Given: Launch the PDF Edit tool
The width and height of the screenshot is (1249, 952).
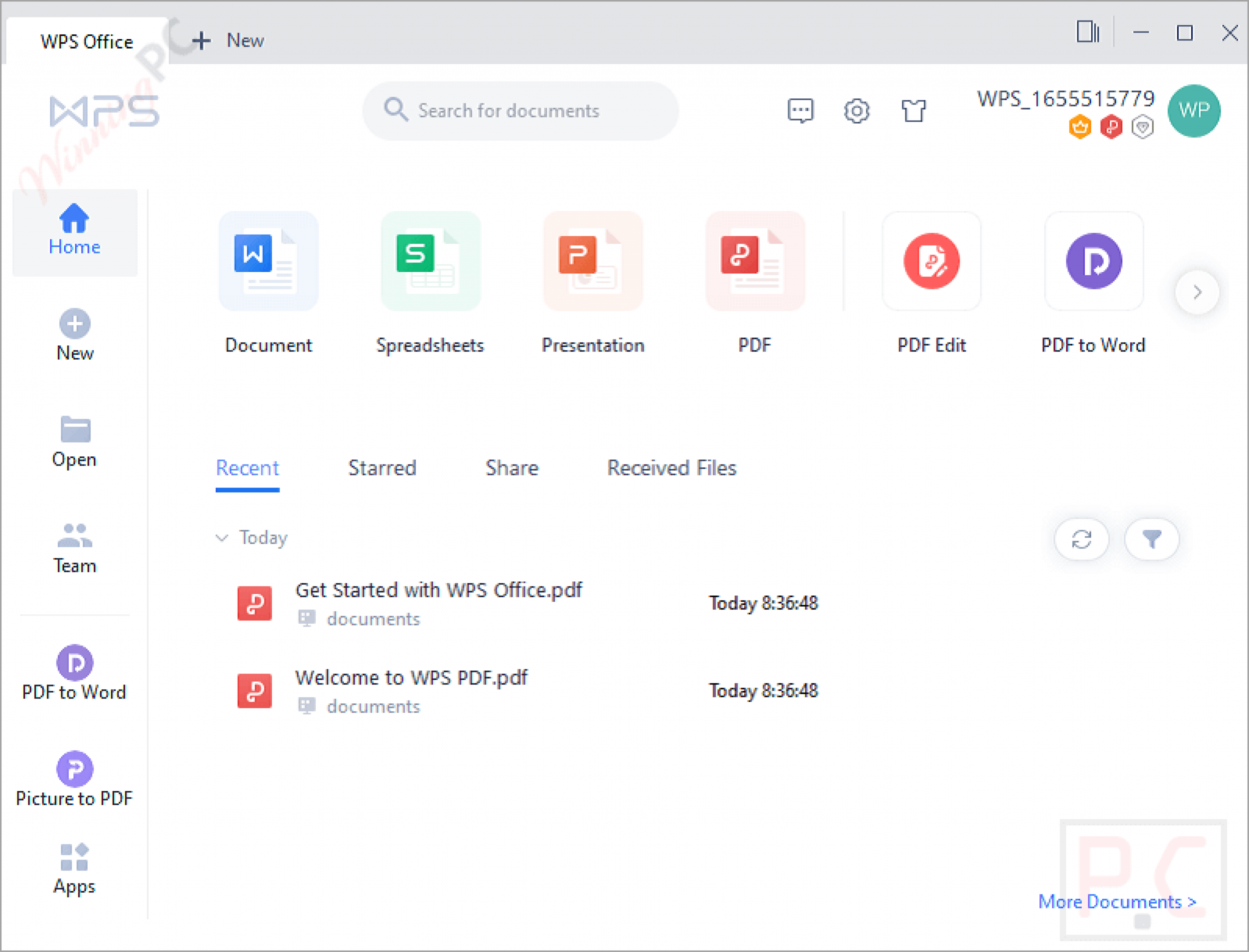Looking at the screenshot, I should point(931,261).
